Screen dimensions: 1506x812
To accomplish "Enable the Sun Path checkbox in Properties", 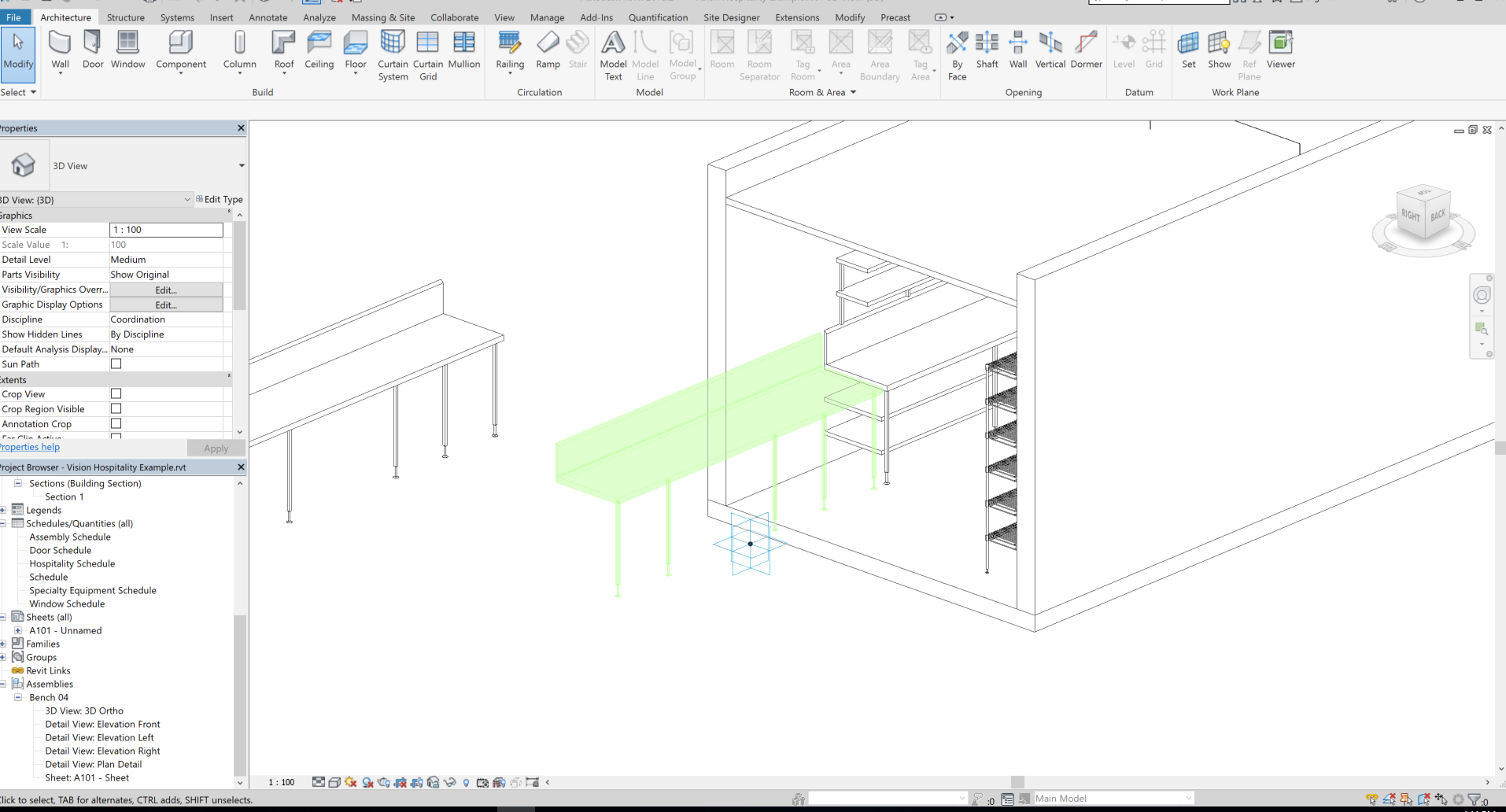I will pyautogui.click(x=116, y=364).
